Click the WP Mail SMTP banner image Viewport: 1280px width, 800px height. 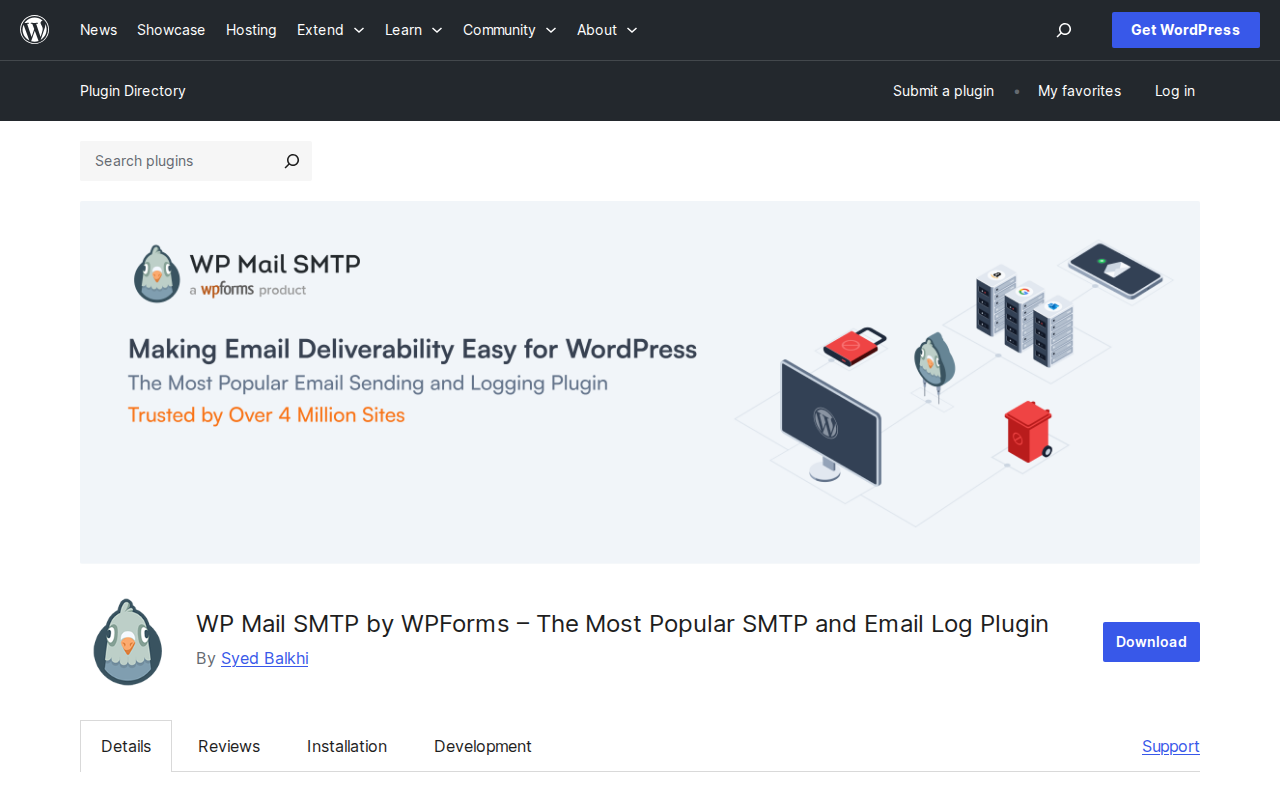point(640,381)
